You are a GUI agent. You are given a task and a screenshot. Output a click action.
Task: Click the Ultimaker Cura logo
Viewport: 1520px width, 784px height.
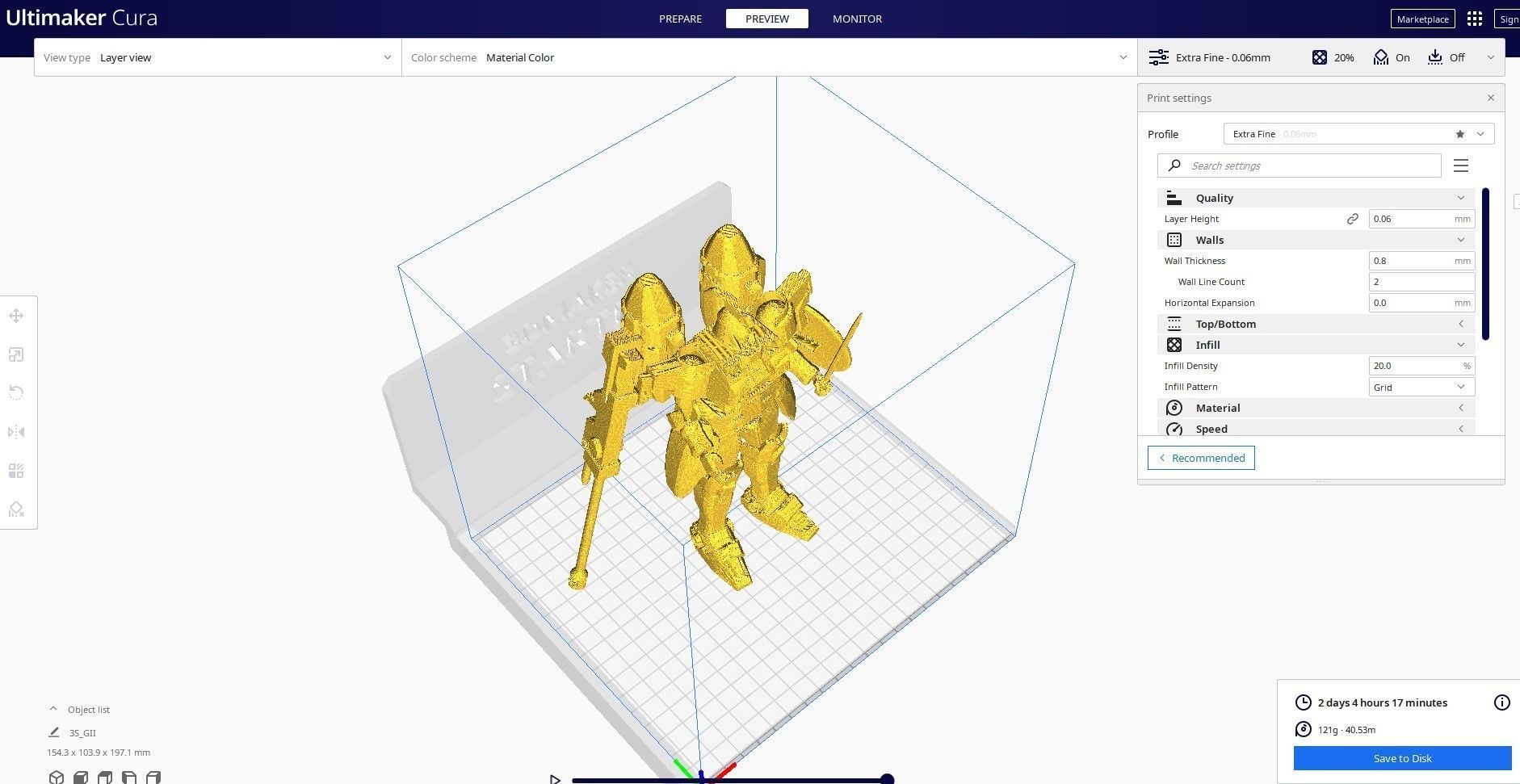click(x=82, y=18)
